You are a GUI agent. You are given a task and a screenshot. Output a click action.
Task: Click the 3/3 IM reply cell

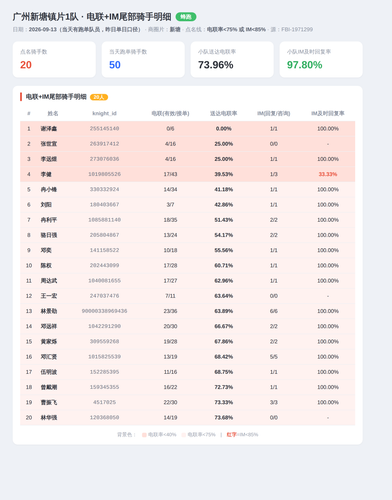click(x=274, y=402)
